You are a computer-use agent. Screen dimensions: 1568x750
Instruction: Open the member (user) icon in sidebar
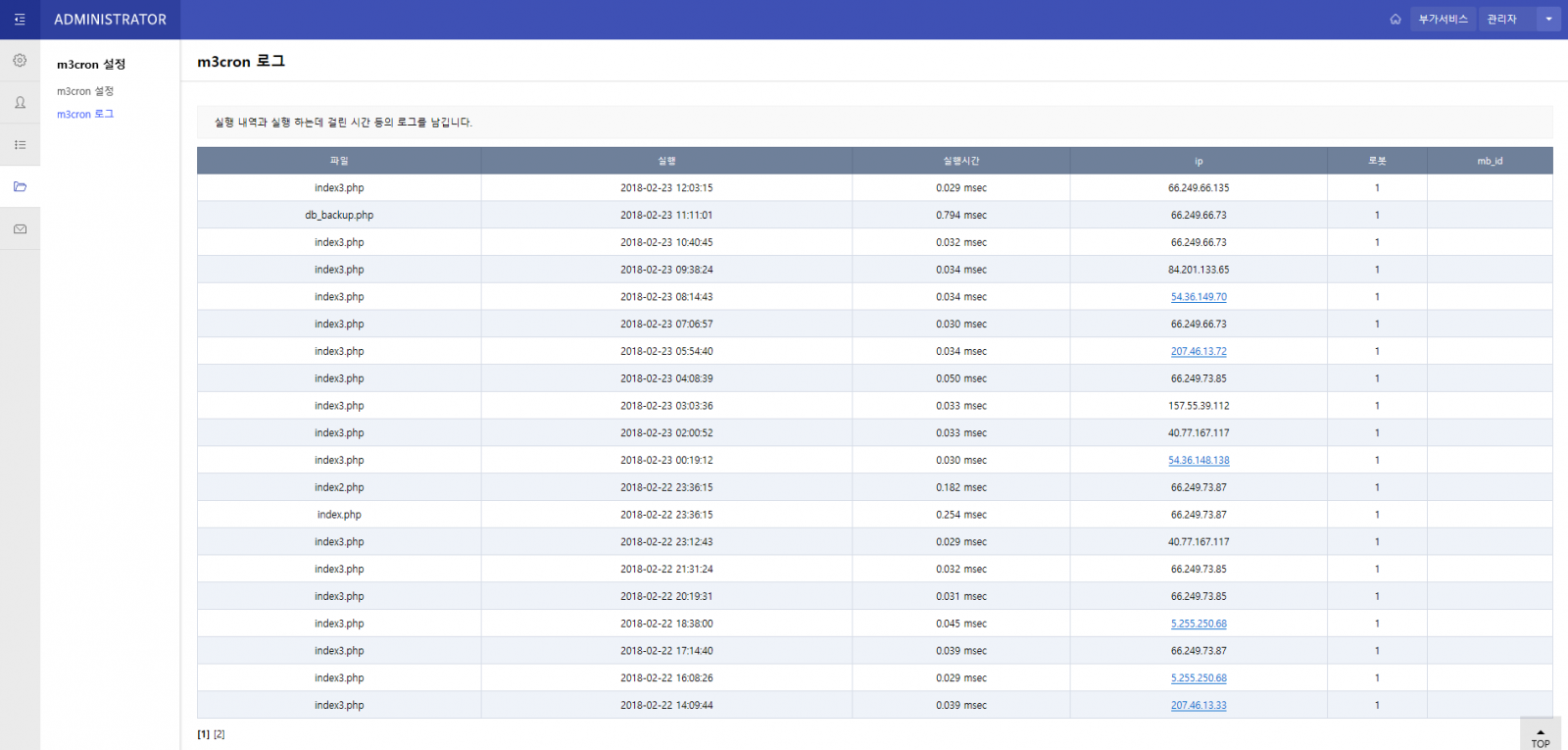coord(20,103)
